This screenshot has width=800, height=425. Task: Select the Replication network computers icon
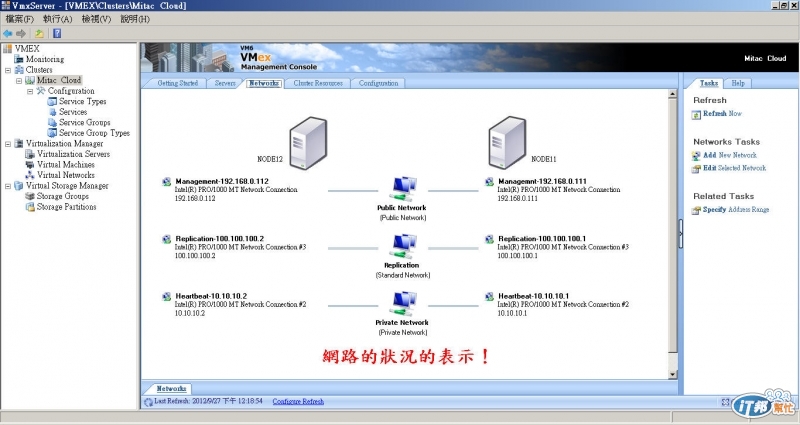(x=403, y=247)
